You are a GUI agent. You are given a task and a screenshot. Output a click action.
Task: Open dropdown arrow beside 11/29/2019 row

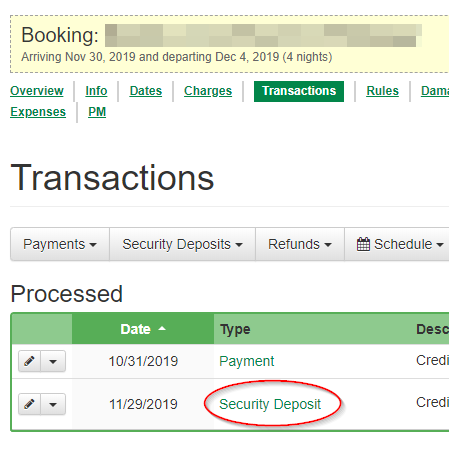tap(53, 404)
